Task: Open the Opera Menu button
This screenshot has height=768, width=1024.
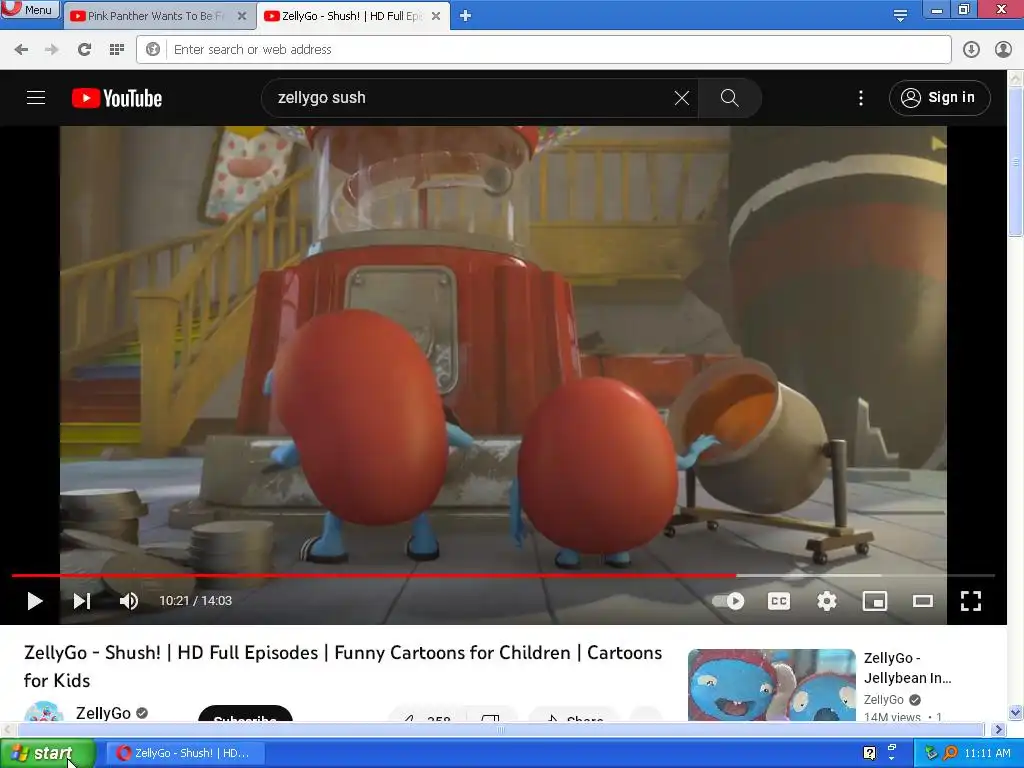Action: [x=30, y=9]
